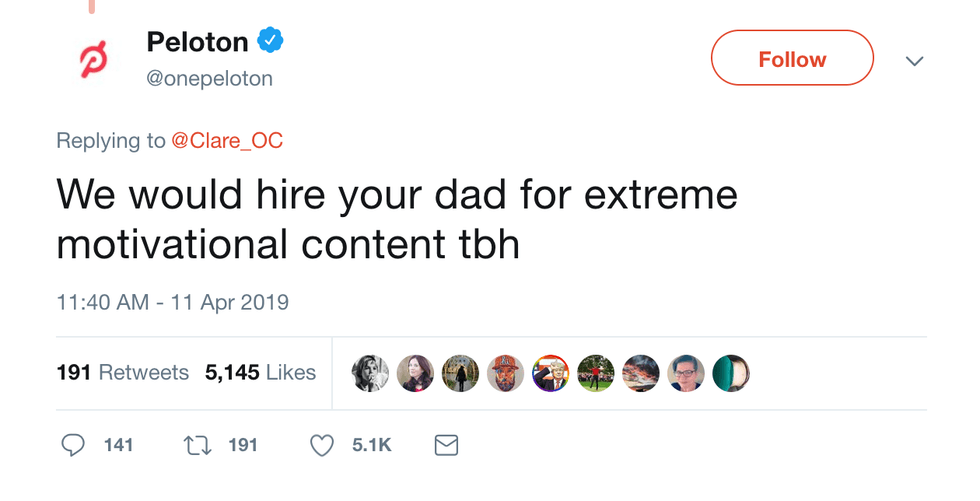Like the tweet with the heart icon
Image resolution: width=980 pixels, height=501 pixels.
click(321, 445)
